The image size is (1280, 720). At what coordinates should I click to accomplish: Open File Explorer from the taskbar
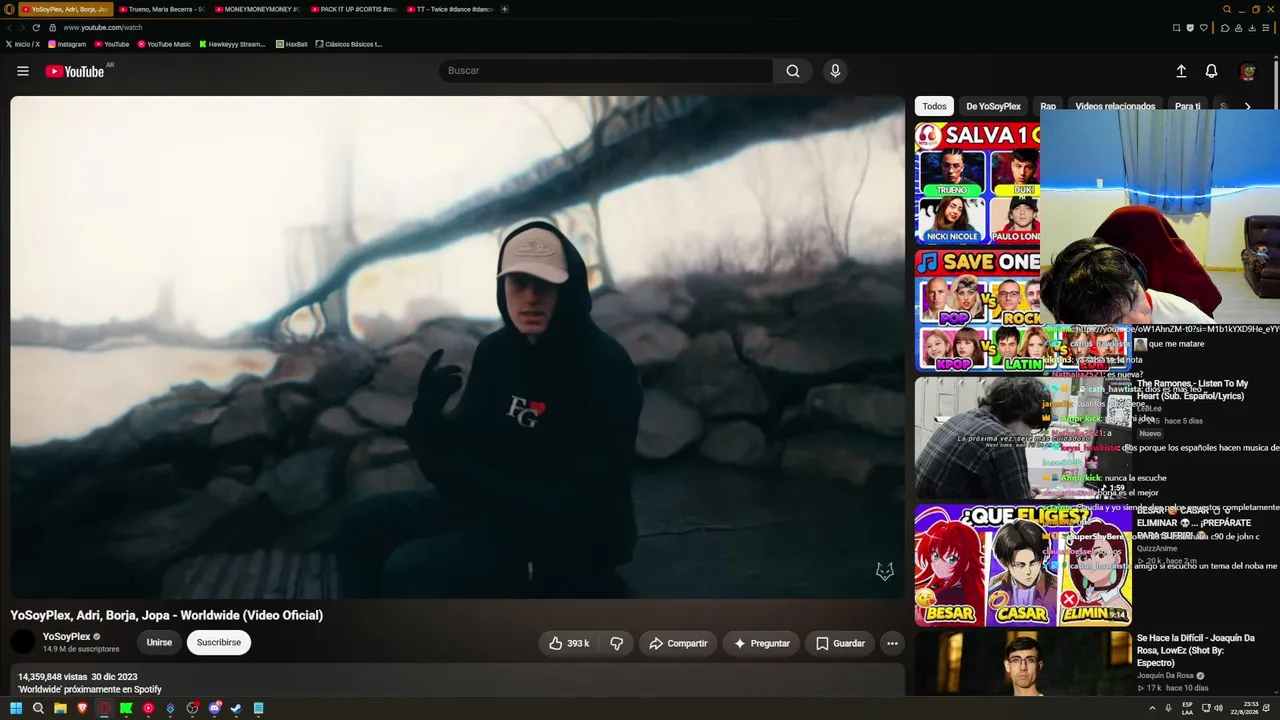point(60,708)
